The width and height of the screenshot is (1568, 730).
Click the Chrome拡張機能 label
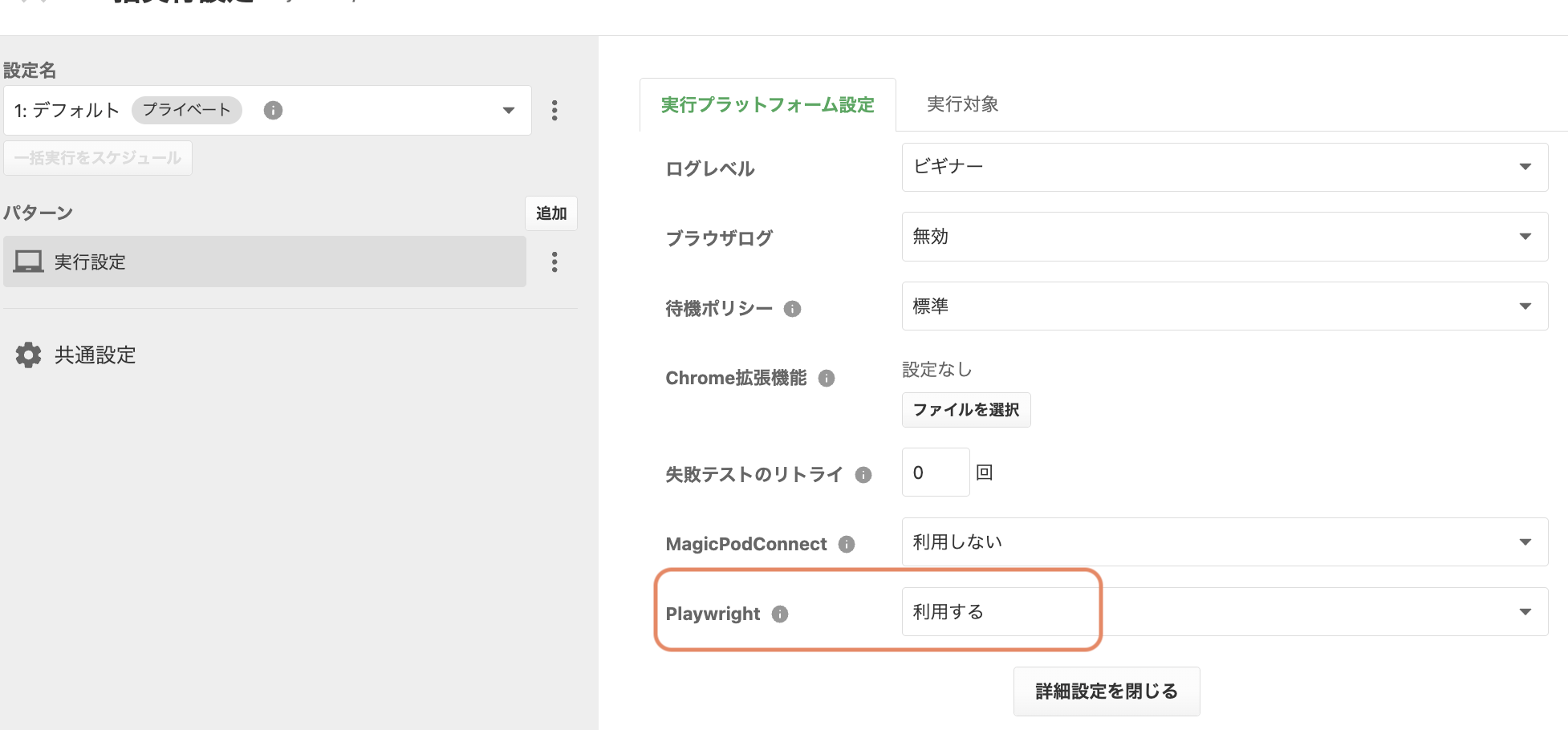(x=736, y=379)
